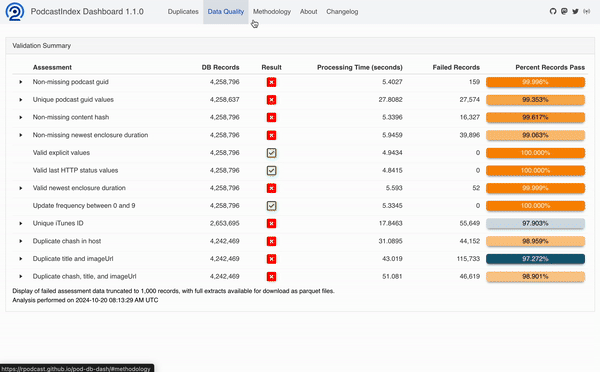Screen dimensions: 600x372
Task: Click red X result for Valid newest enclosure duration
Action: (x=271, y=188)
